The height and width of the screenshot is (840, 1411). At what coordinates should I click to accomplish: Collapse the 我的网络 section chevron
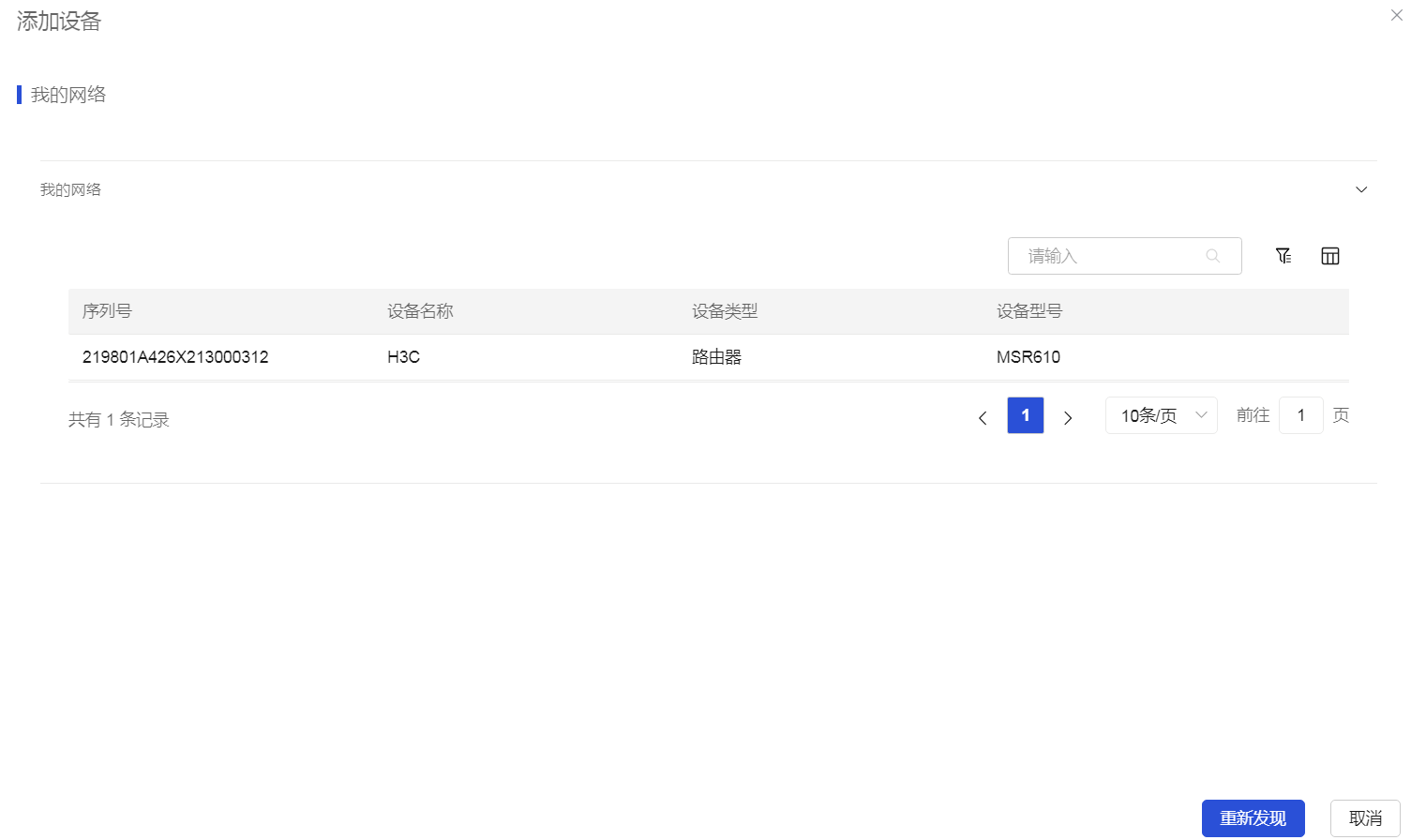coord(1361,190)
